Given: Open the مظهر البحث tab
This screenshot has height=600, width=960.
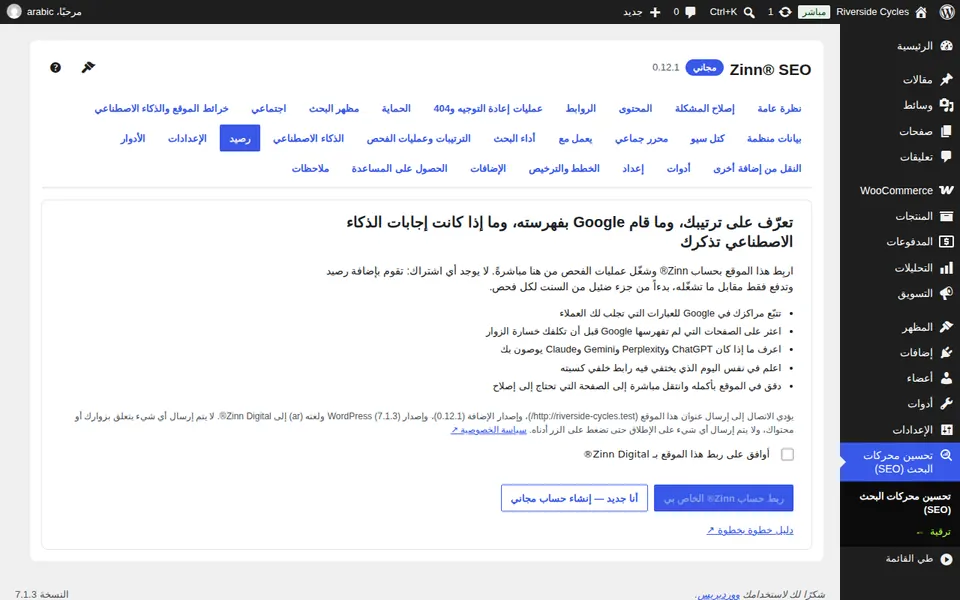Looking at the screenshot, I should pos(334,108).
